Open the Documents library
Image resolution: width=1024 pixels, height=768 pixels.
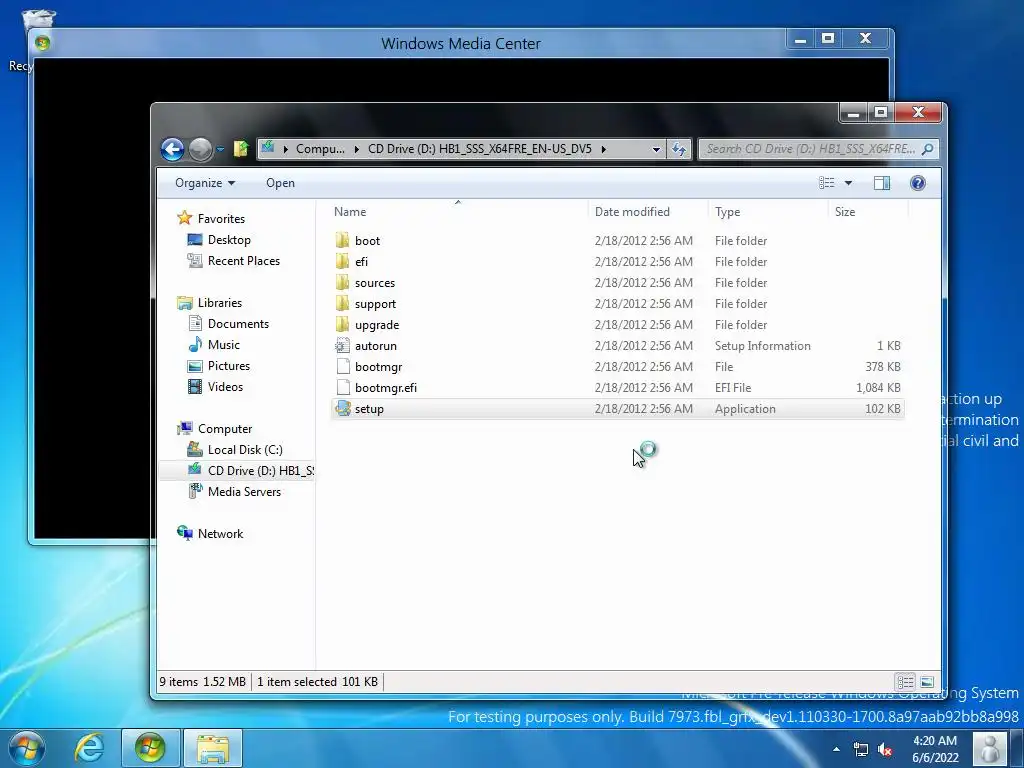(x=238, y=323)
